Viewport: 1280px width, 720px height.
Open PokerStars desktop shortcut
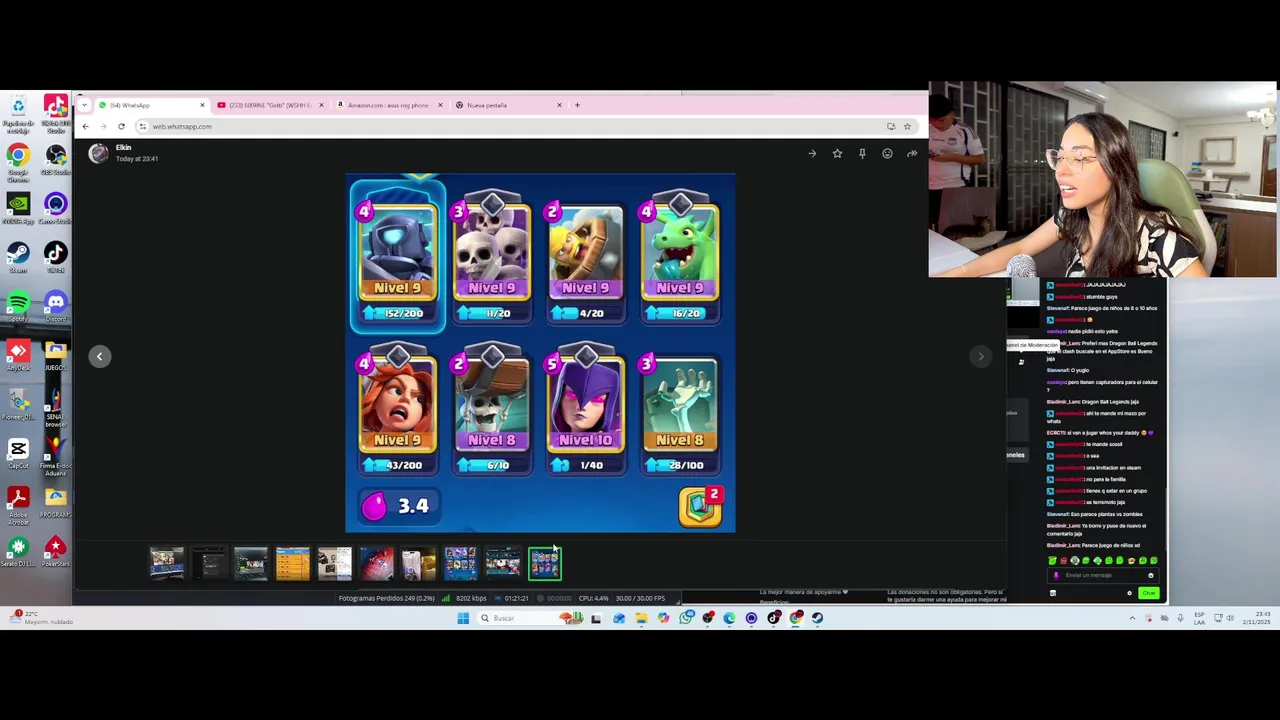(x=55, y=552)
